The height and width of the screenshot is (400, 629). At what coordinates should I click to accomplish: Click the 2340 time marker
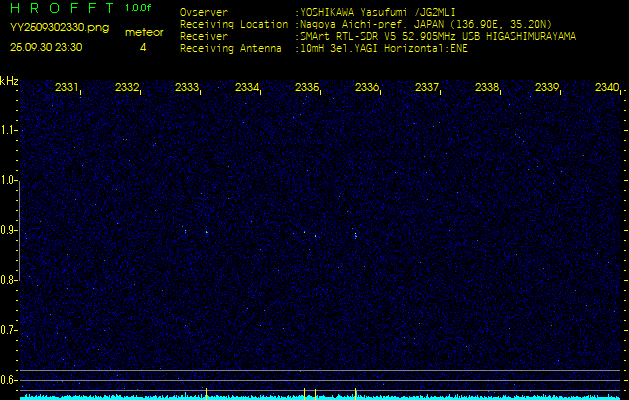point(606,88)
